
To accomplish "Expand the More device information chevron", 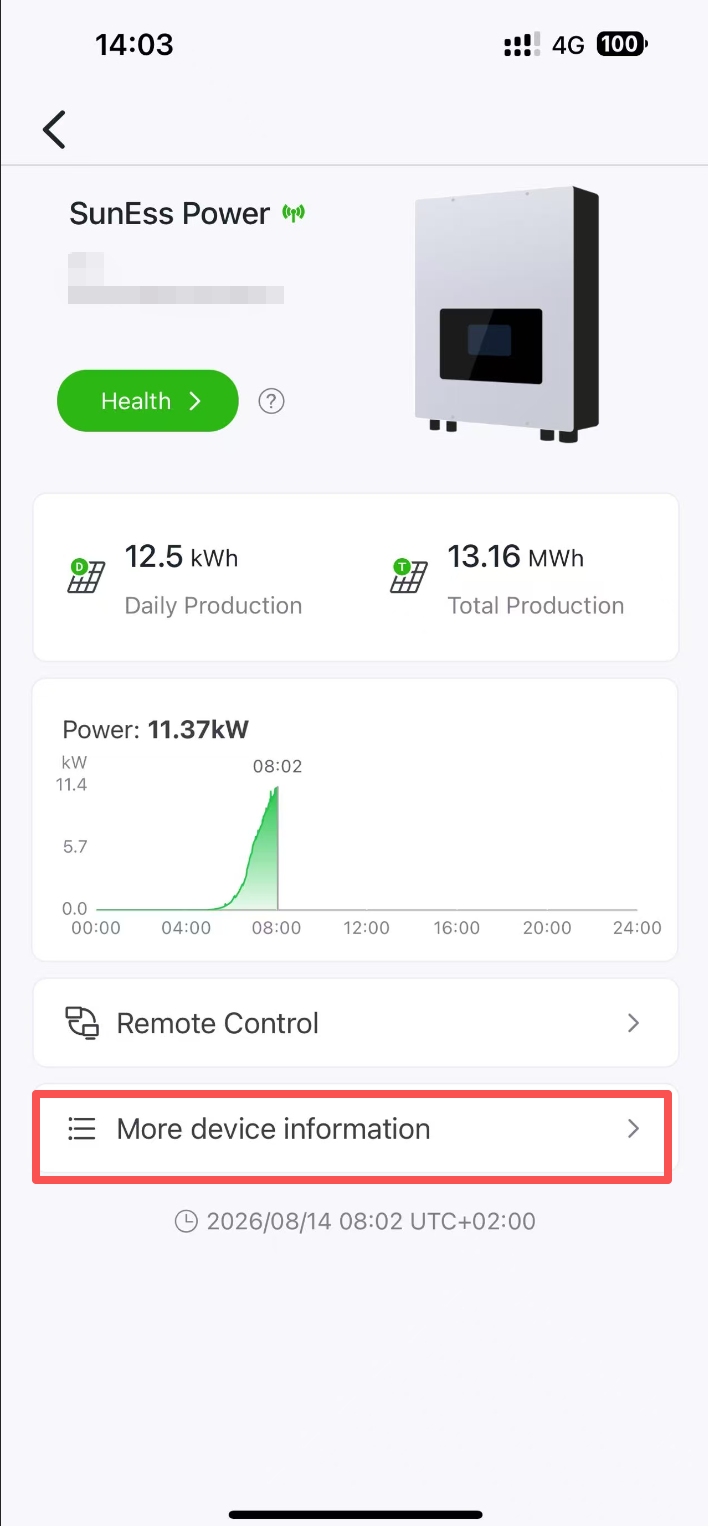I will pos(633,1129).
